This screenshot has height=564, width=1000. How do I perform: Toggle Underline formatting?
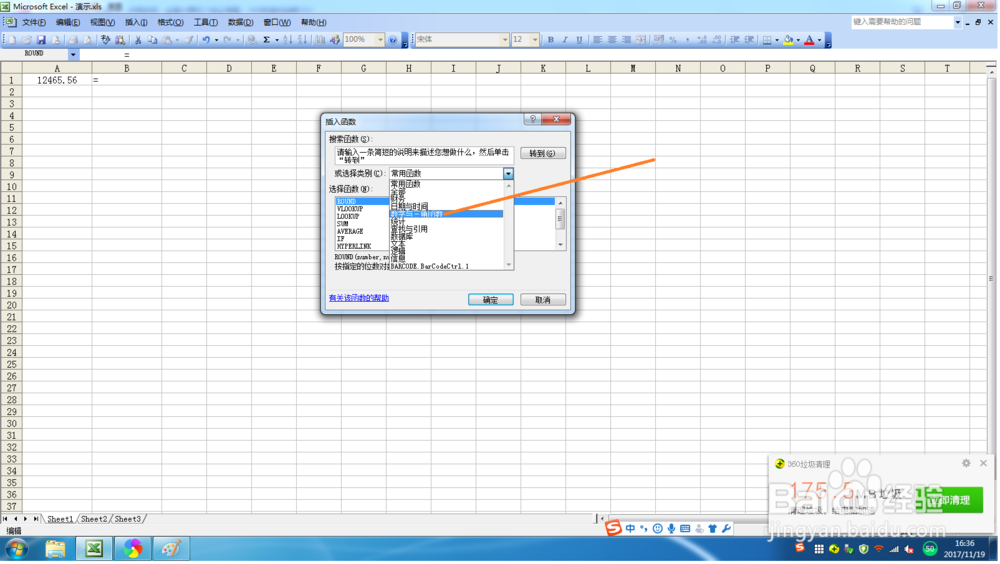(579, 40)
